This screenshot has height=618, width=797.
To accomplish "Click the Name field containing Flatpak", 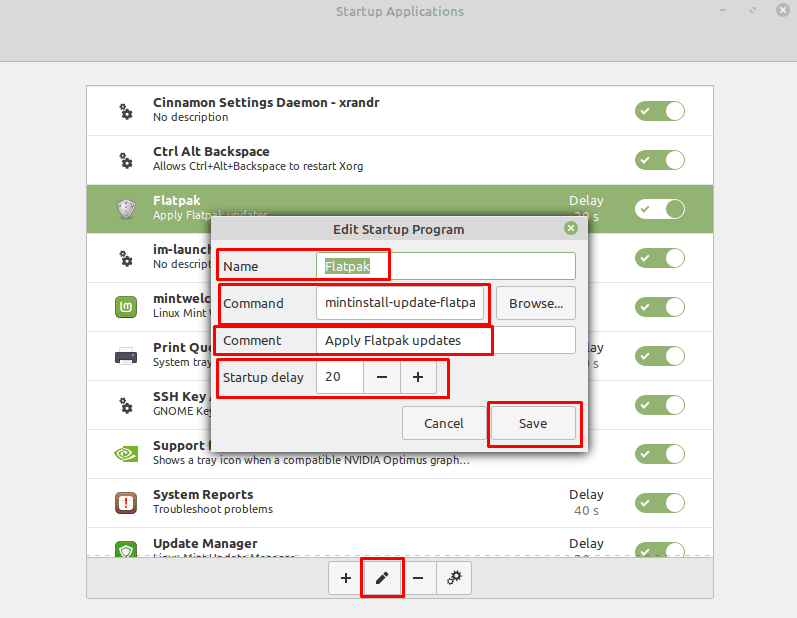I will click(446, 266).
